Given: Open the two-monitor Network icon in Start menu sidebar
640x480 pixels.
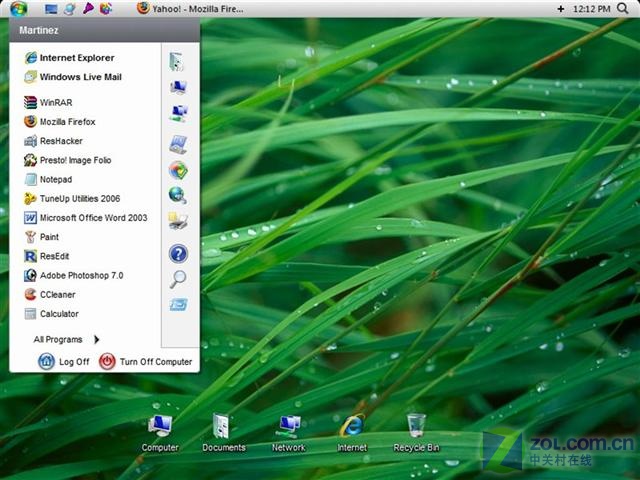Looking at the screenshot, I should pos(178,113).
